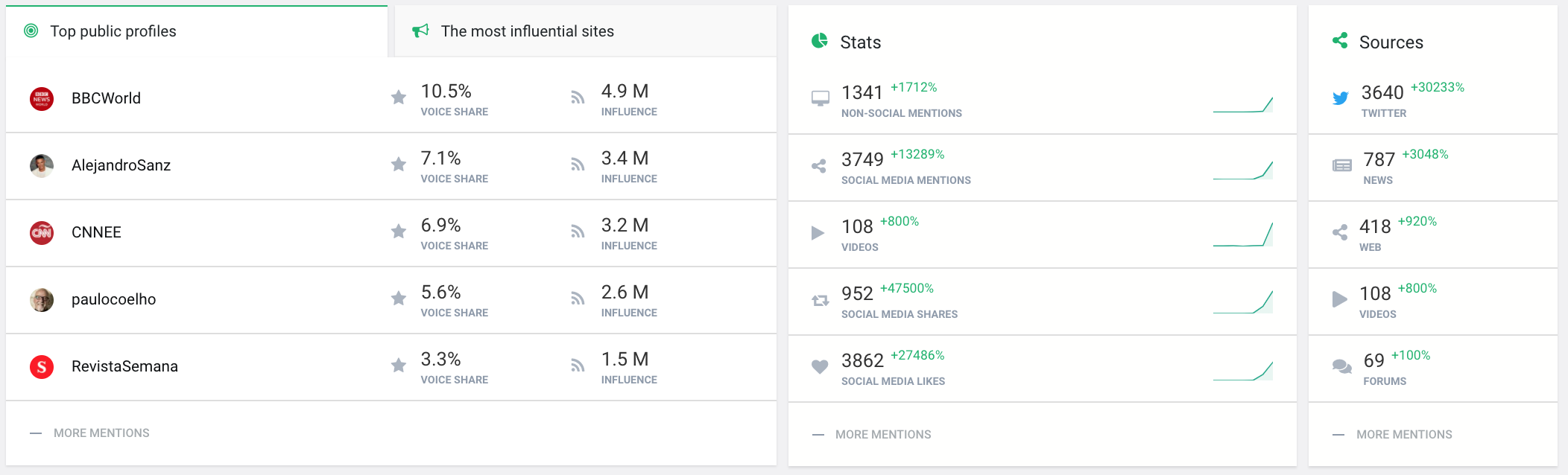Collapse More Mentions in the Sources panel
Viewport: 1568px width, 475px height.
coord(1392,435)
